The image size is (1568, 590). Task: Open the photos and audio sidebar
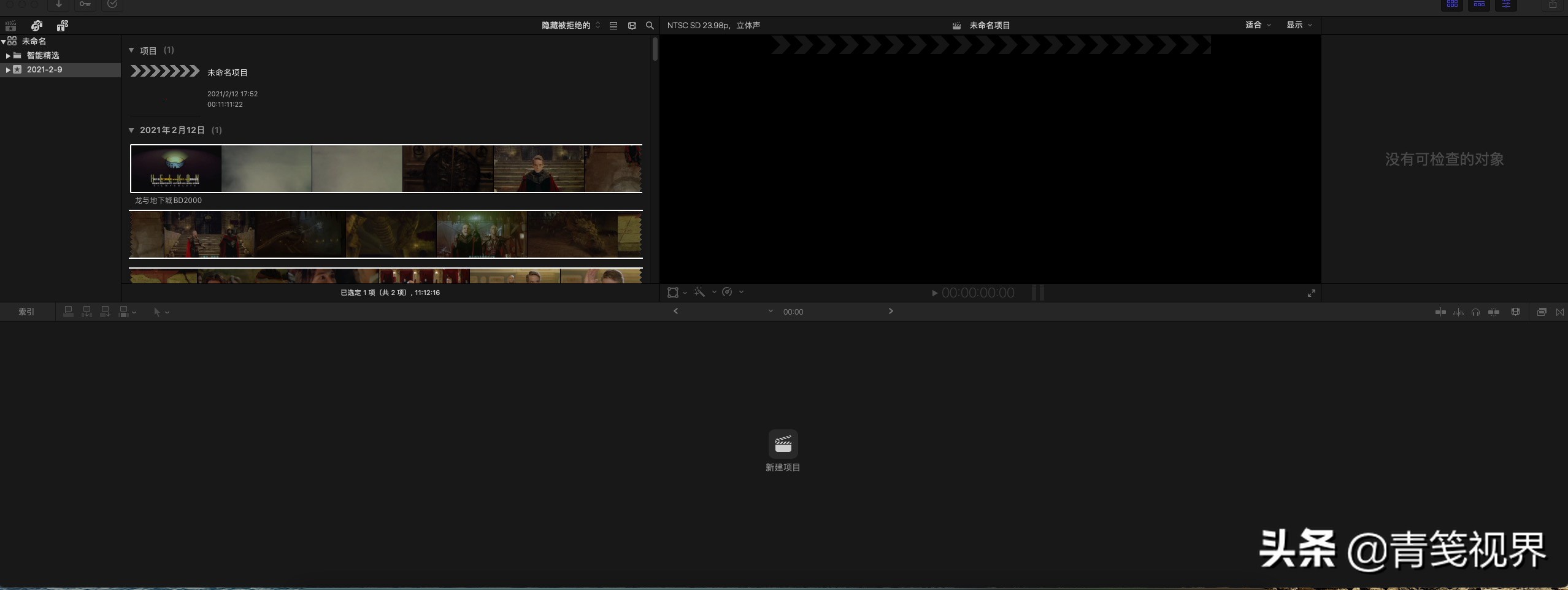(x=37, y=26)
